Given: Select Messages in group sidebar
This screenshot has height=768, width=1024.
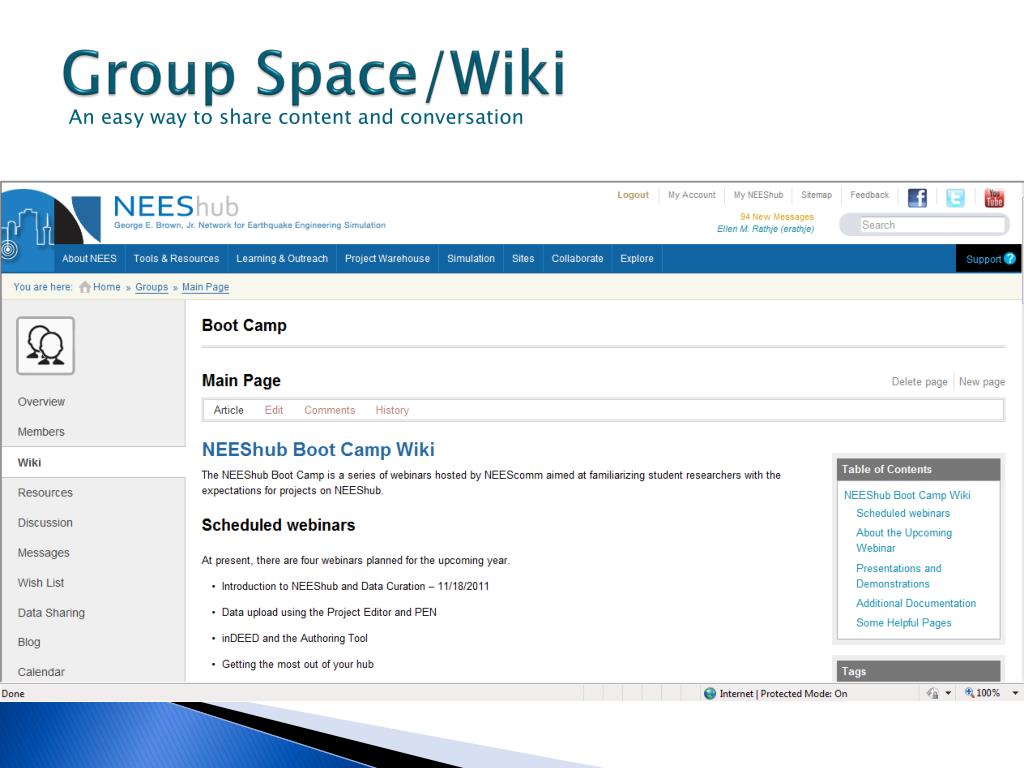Looking at the screenshot, I should (x=43, y=552).
